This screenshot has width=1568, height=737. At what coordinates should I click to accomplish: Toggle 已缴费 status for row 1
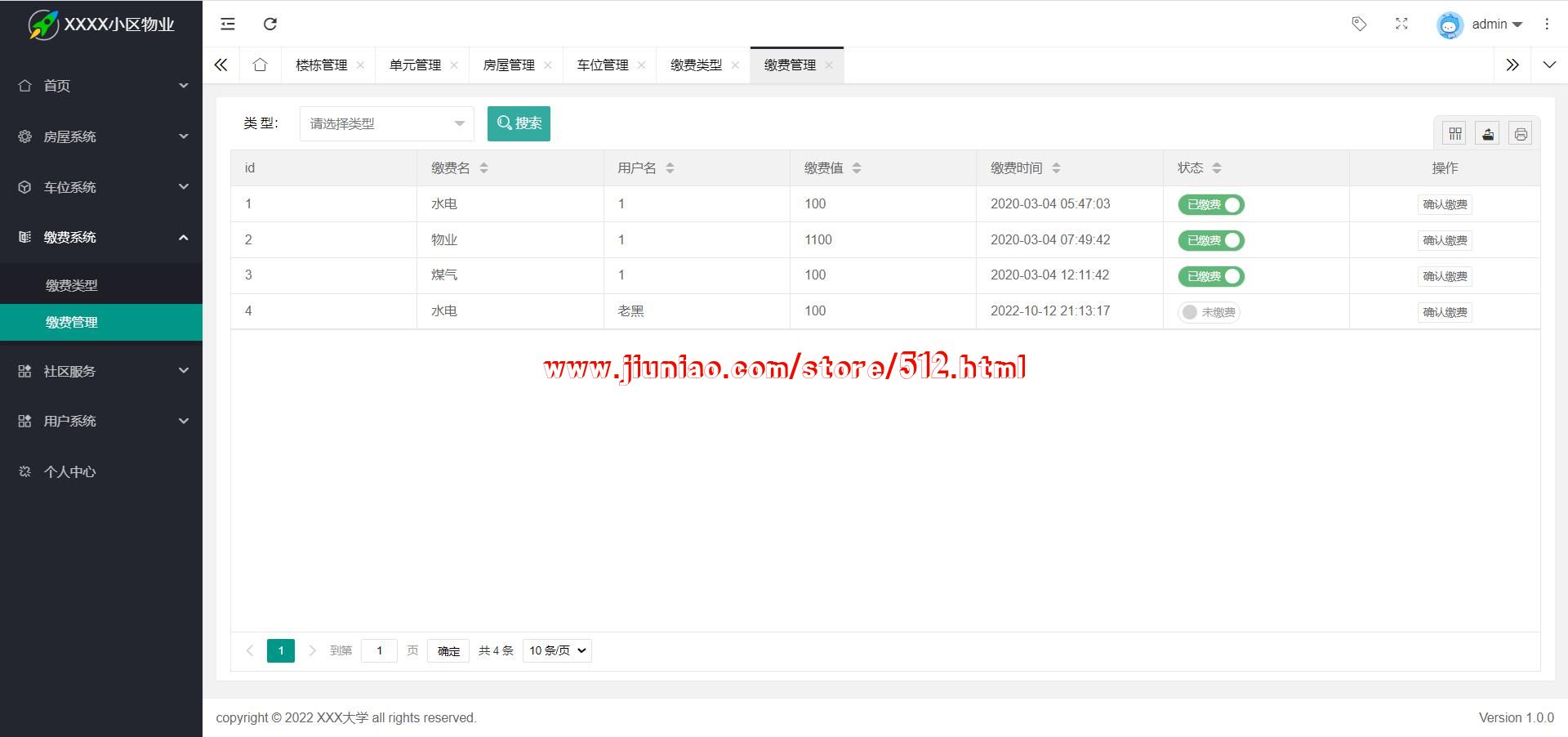1210,204
